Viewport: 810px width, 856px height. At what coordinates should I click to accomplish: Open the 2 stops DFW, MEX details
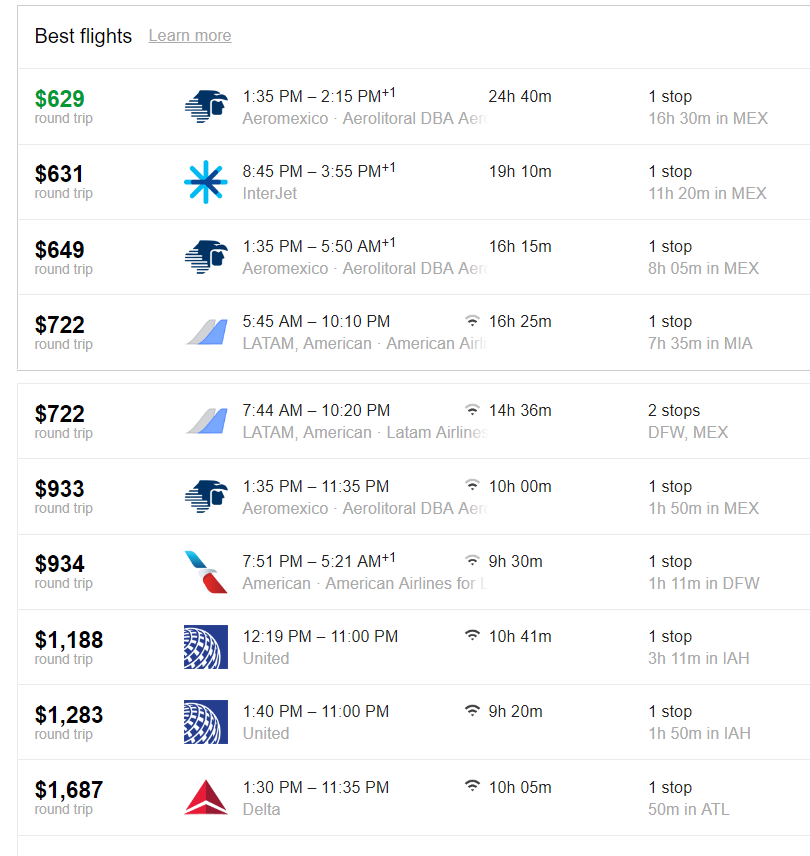pyautogui.click(x=688, y=421)
